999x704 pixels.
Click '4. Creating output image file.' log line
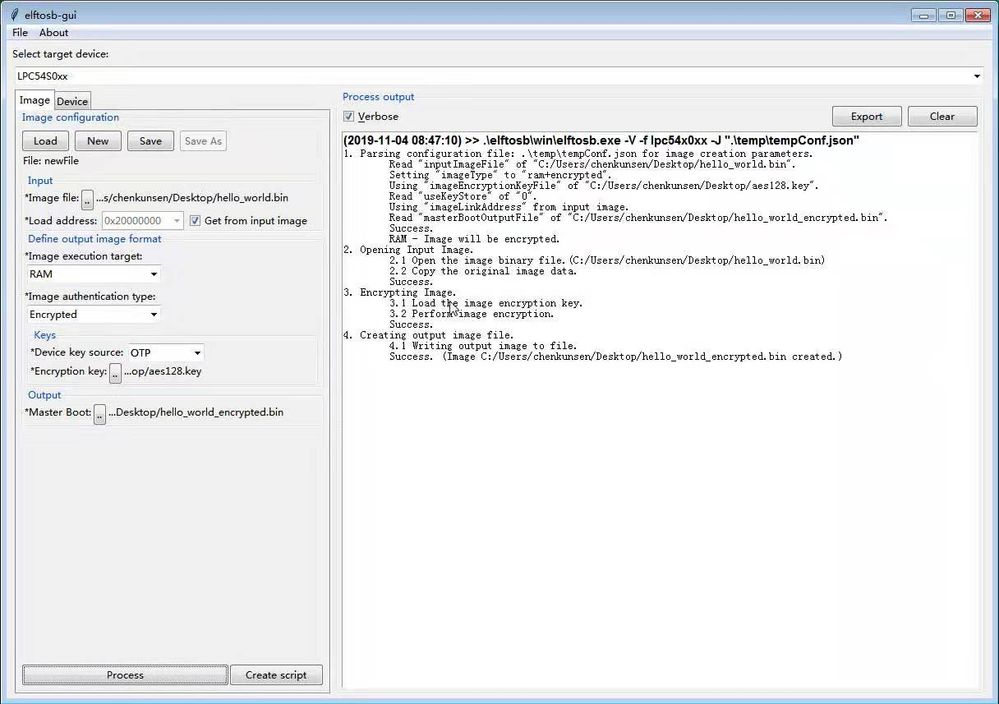428,335
